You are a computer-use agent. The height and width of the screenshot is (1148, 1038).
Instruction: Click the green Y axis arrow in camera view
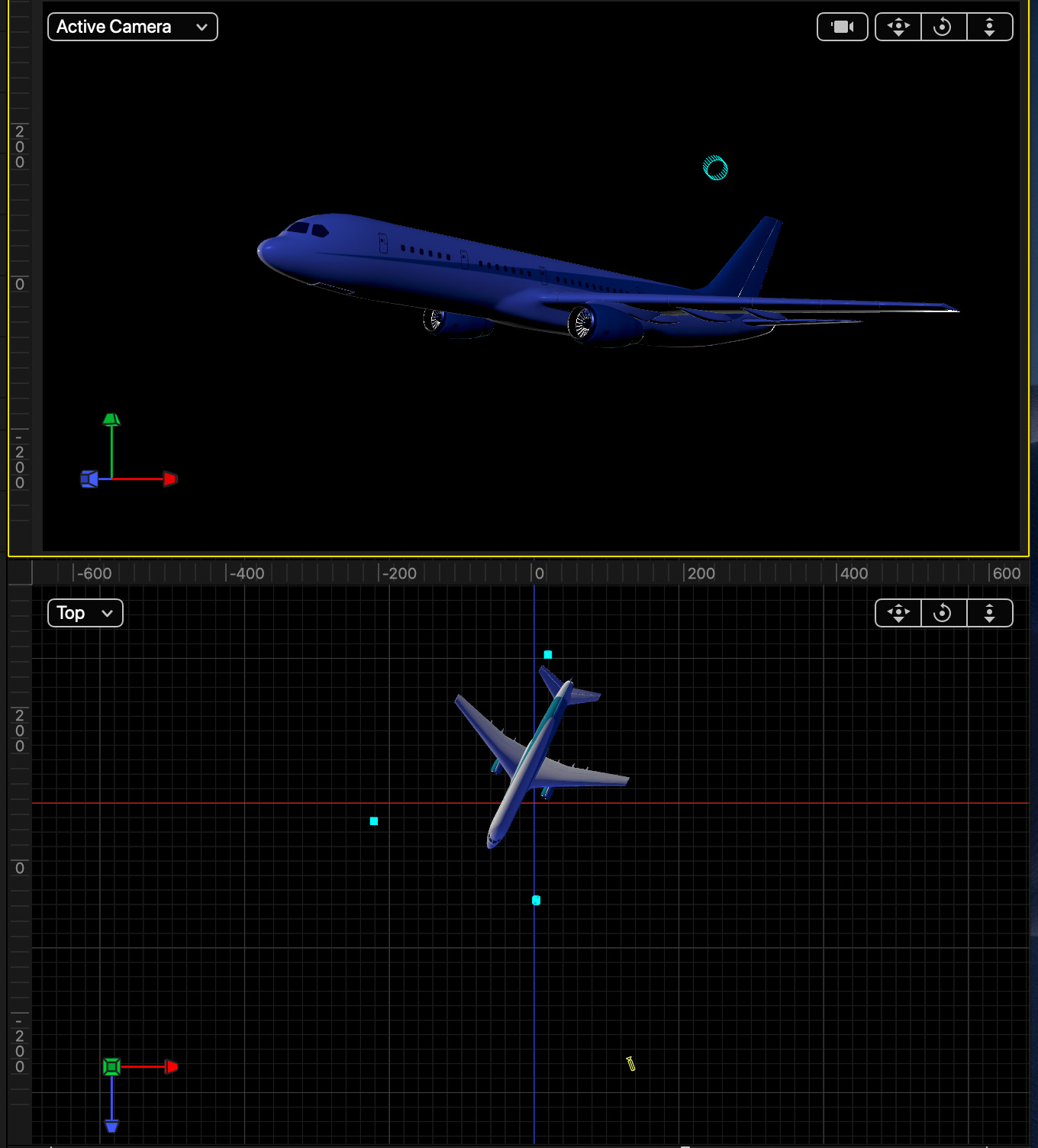[x=111, y=419]
